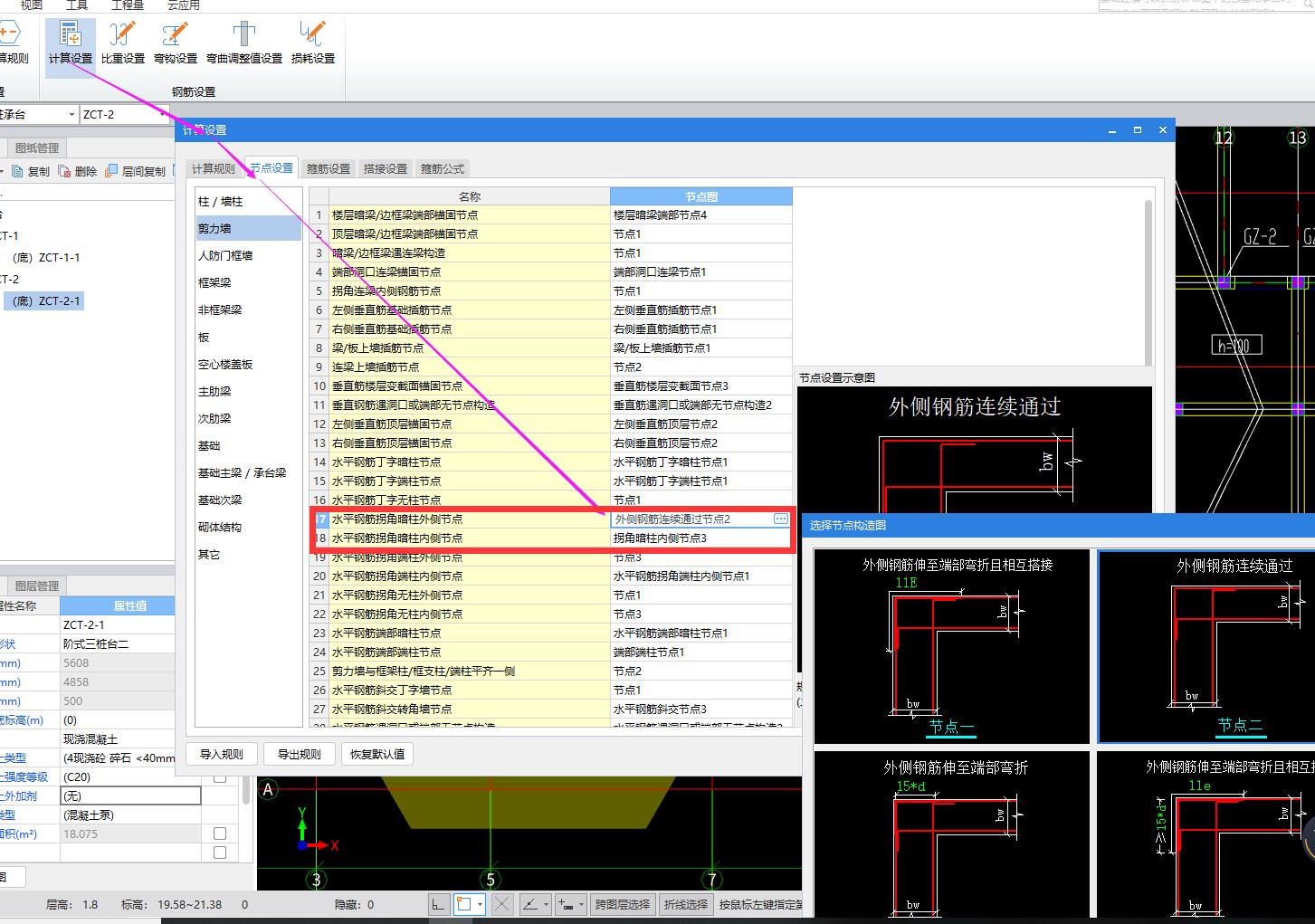Image resolution: width=1315 pixels, height=924 pixels.
Task: Open the 云应用 menu
Action: click(x=184, y=5)
